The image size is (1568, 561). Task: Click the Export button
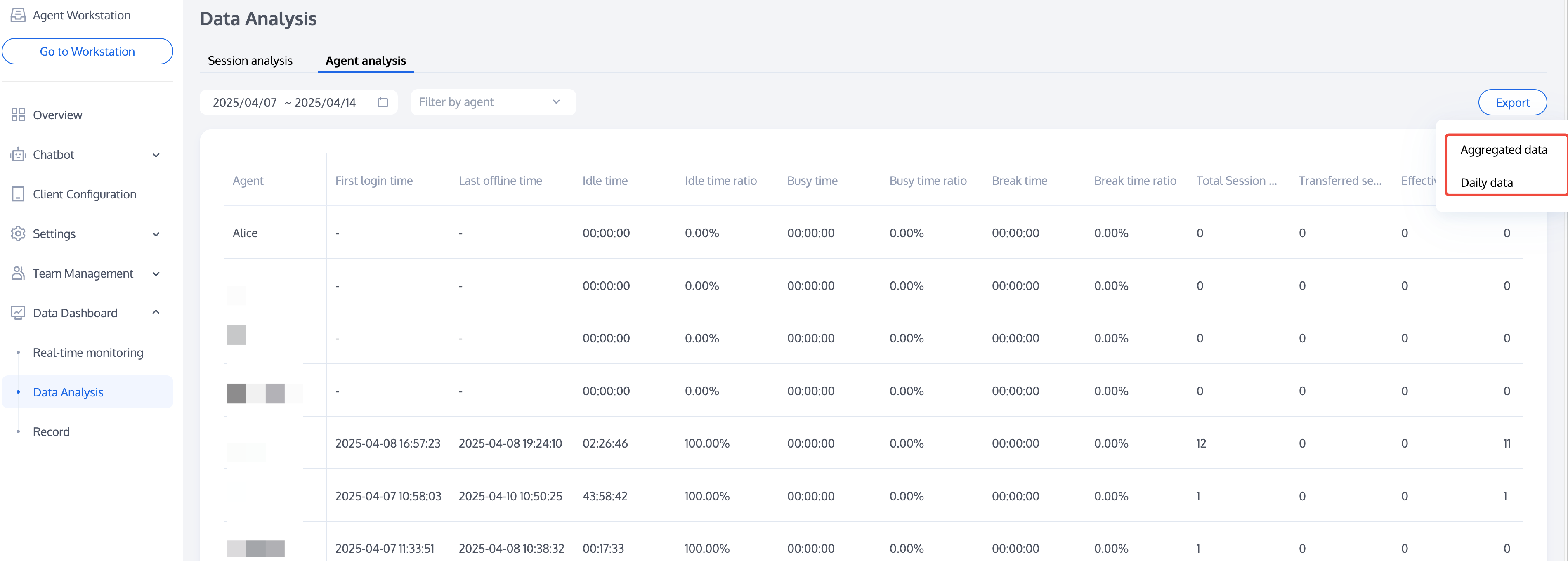(1512, 102)
